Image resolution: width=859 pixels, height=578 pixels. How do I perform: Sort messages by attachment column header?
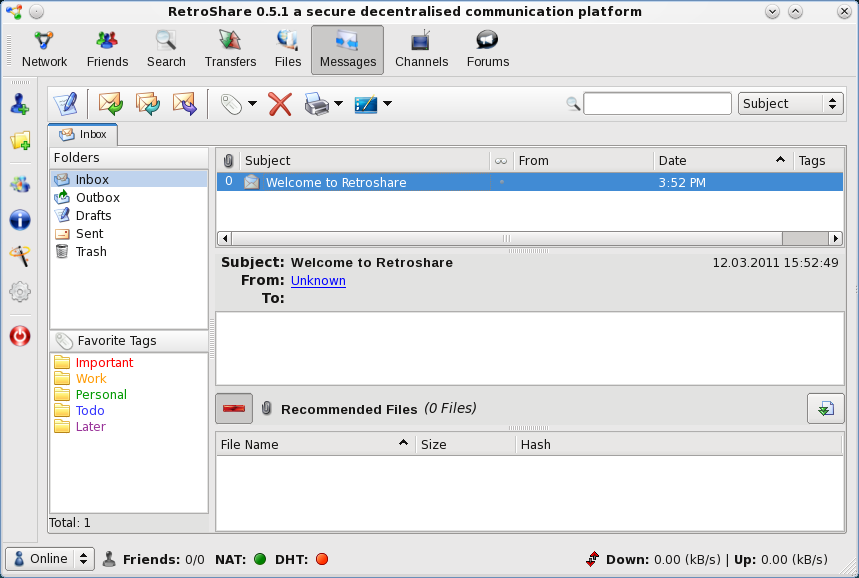click(228, 161)
